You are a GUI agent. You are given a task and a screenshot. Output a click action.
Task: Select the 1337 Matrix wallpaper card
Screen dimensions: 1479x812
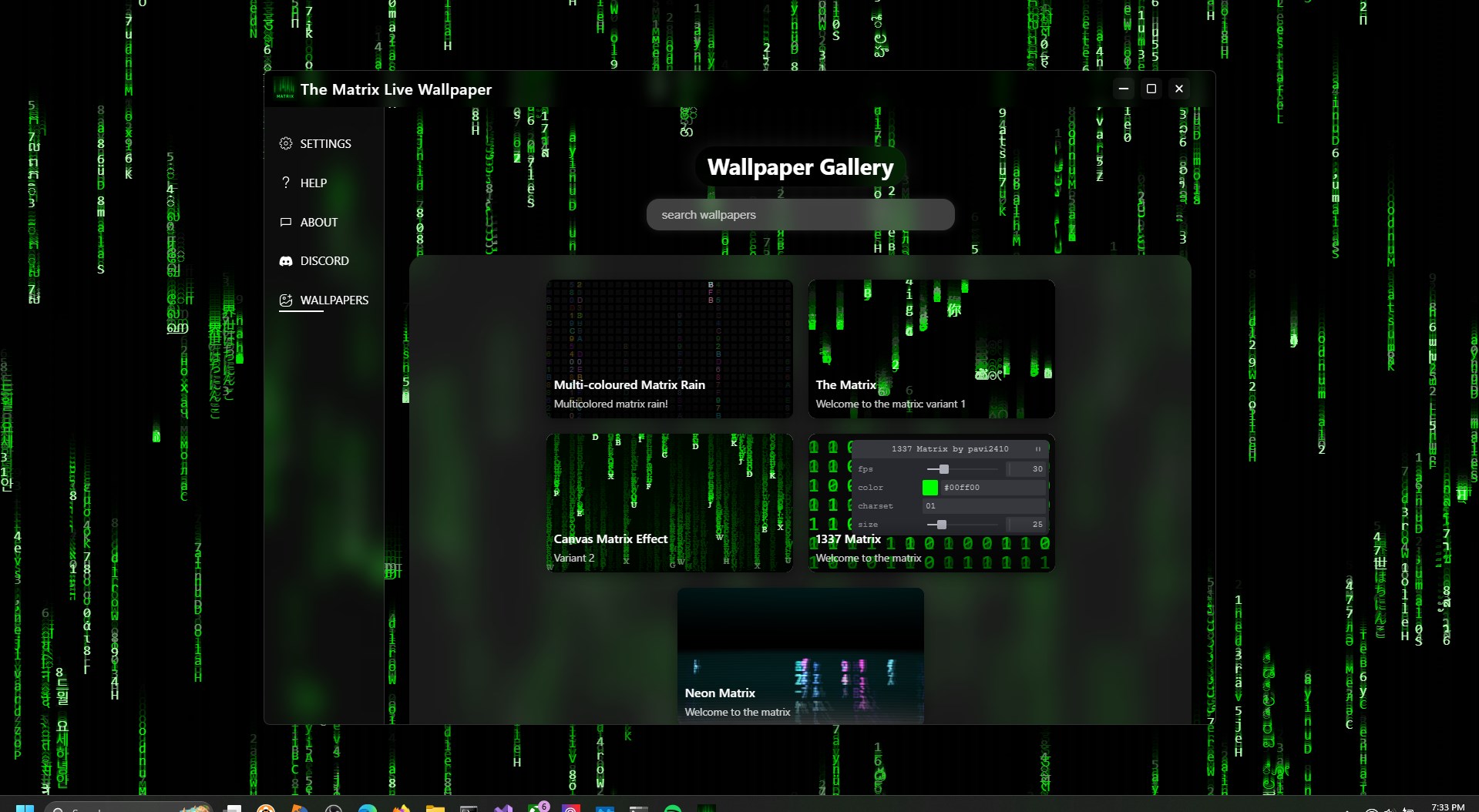[x=931, y=503]
